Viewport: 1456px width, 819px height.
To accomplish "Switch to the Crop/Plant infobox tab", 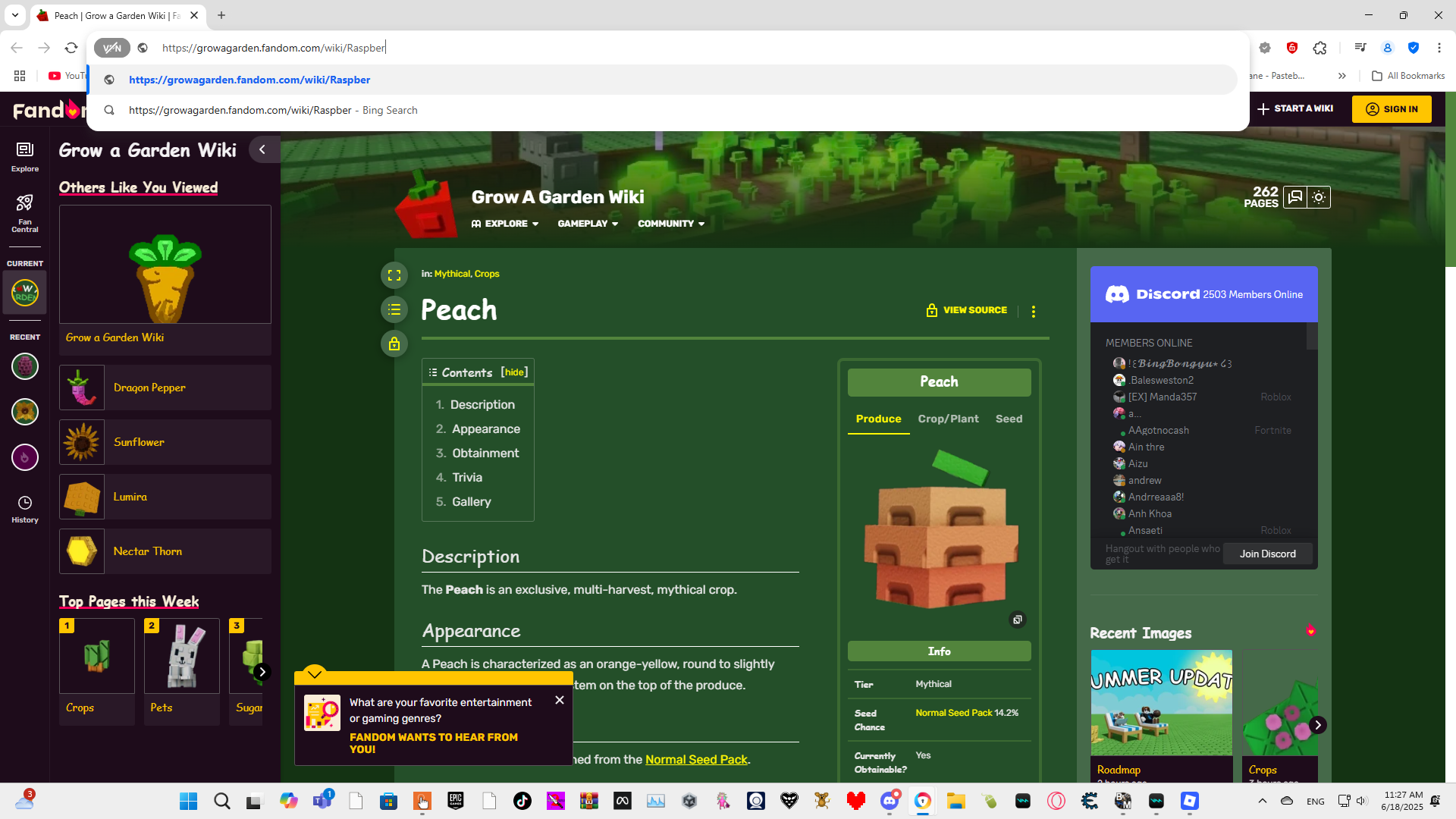I will 949,419.
